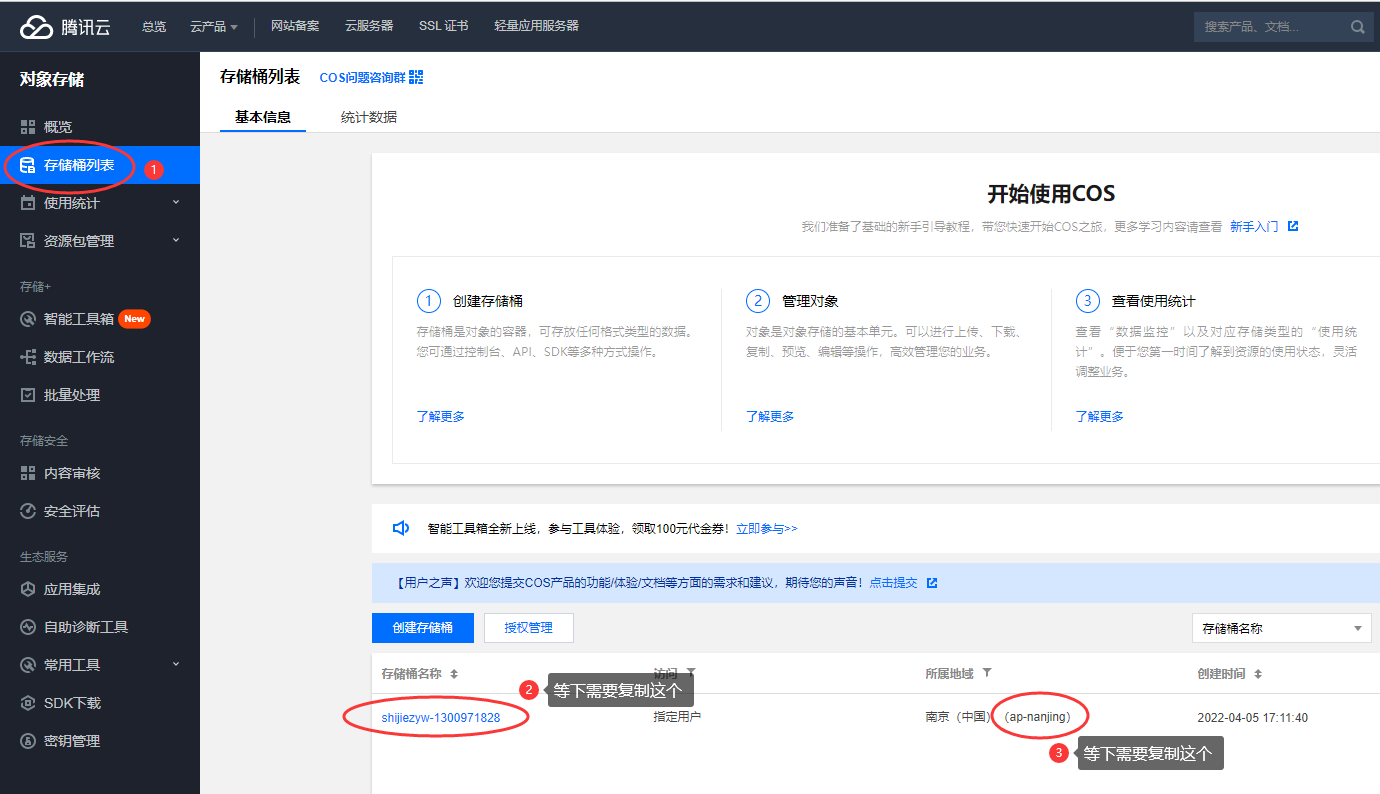This screenshot has width=1380, height=794.
Task: Click 了解更多 under 管理对象
Action: pyautogui.click(x=770, y=416)
